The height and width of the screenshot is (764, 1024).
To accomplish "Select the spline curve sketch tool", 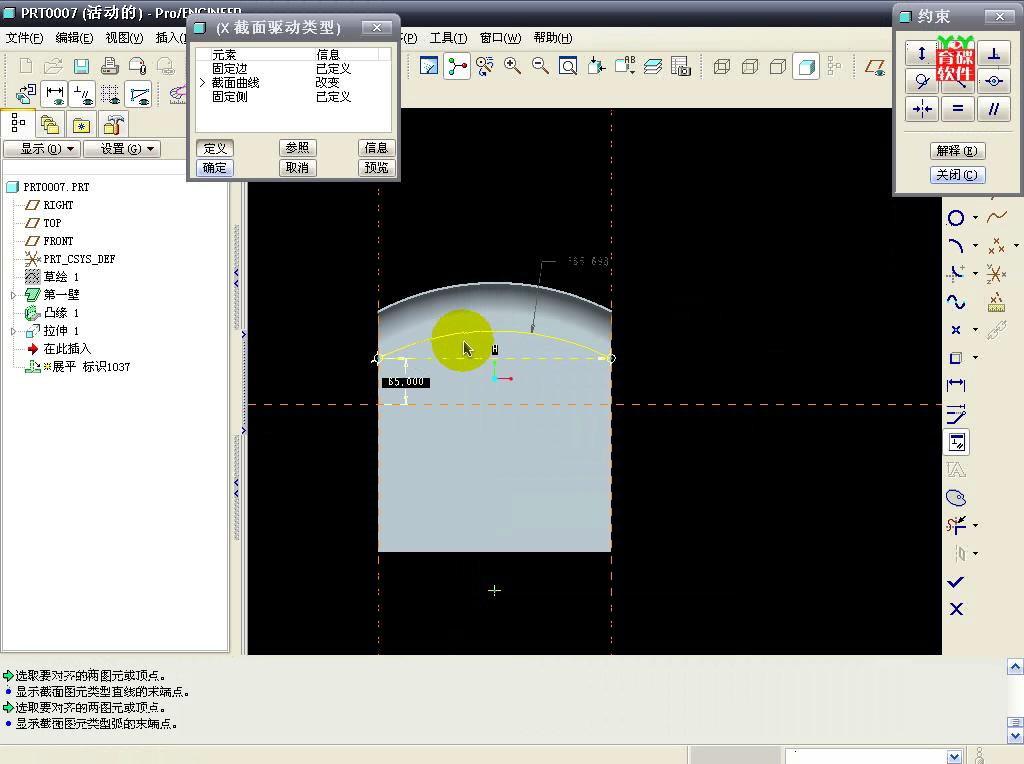I will pyautogui.click(x=955, y=302).
